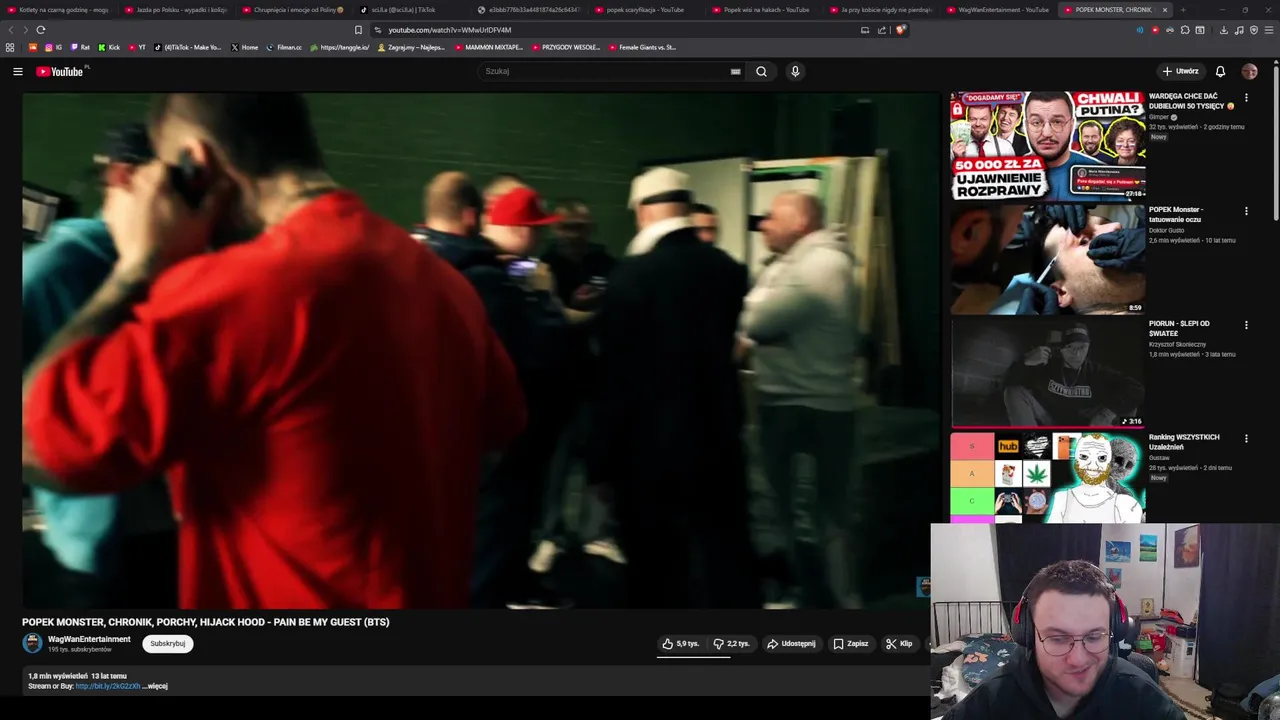The image size is (1280, 720).
Task: Open options for Ranking WSZYSTKICH Uzależnień video
Action: (1246, 438)
